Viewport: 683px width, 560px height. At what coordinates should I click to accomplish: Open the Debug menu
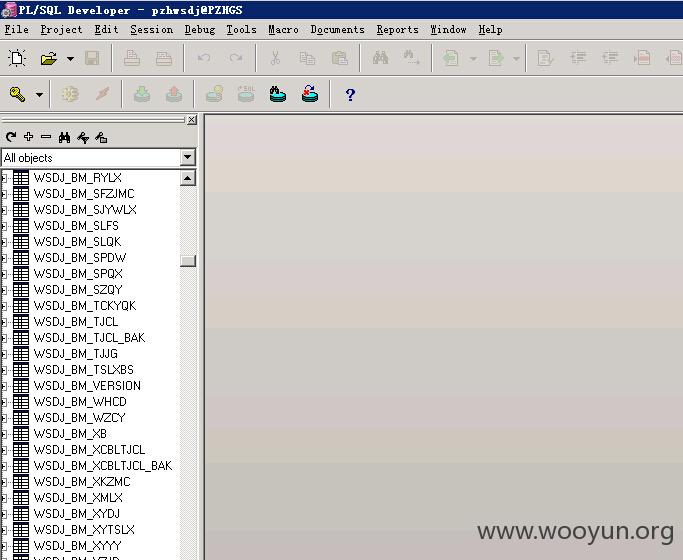pyautogui.click(x=200, y=30)
